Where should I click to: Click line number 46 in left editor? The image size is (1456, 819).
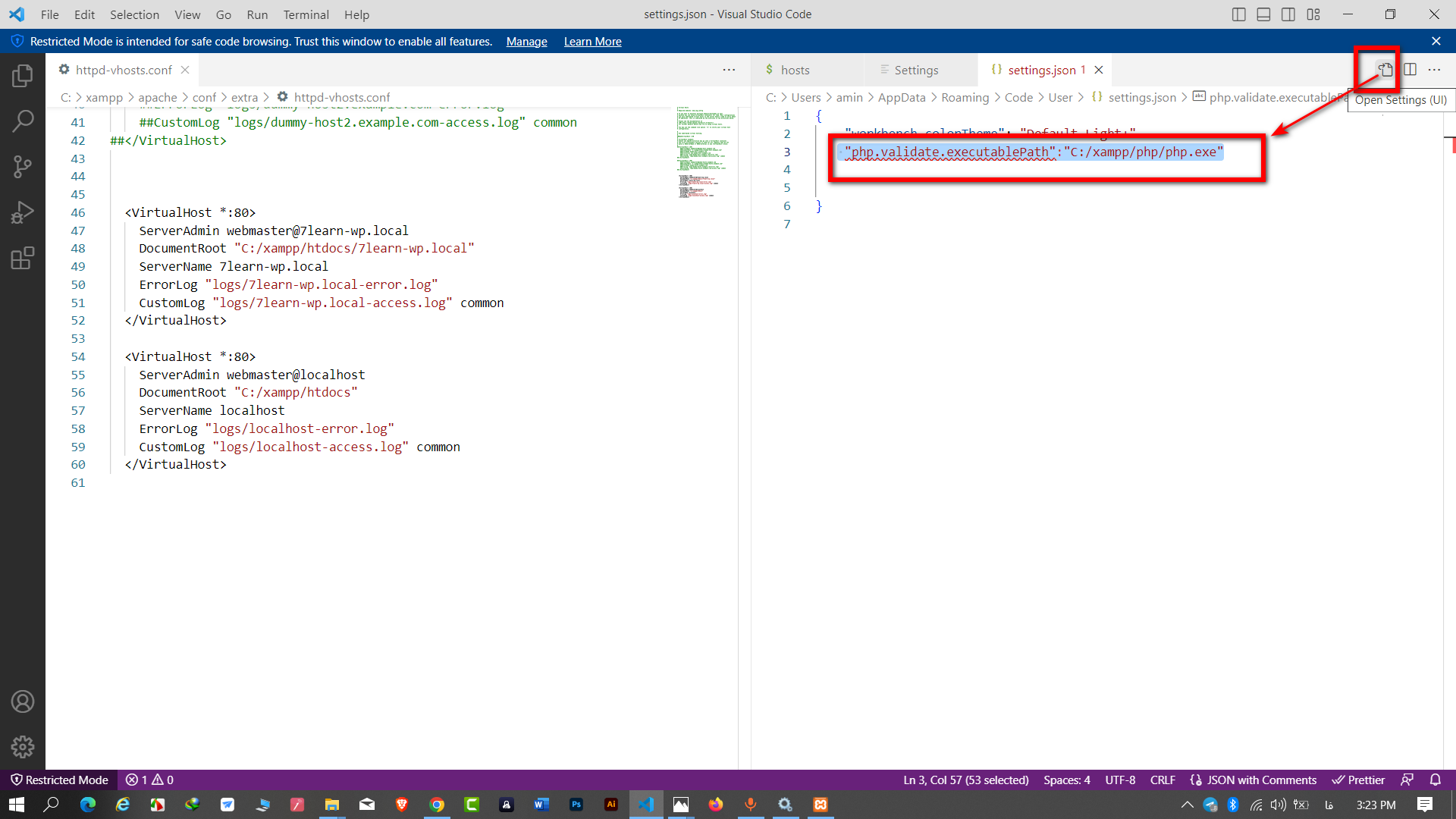pyautogui.click(x=78, y=212)
